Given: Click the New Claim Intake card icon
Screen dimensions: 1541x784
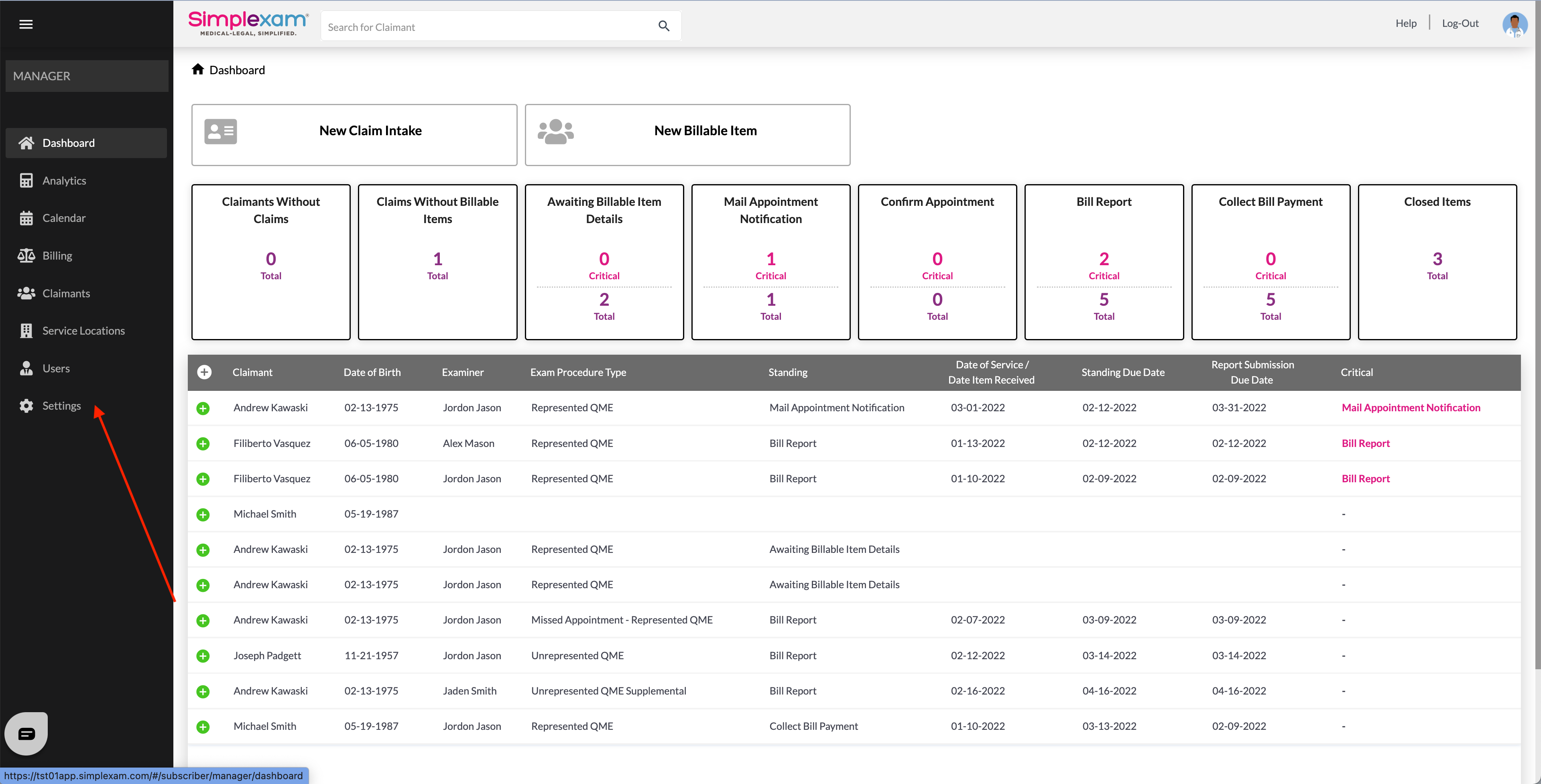Looking at the screenshot, I should click(x=220, y=131).
